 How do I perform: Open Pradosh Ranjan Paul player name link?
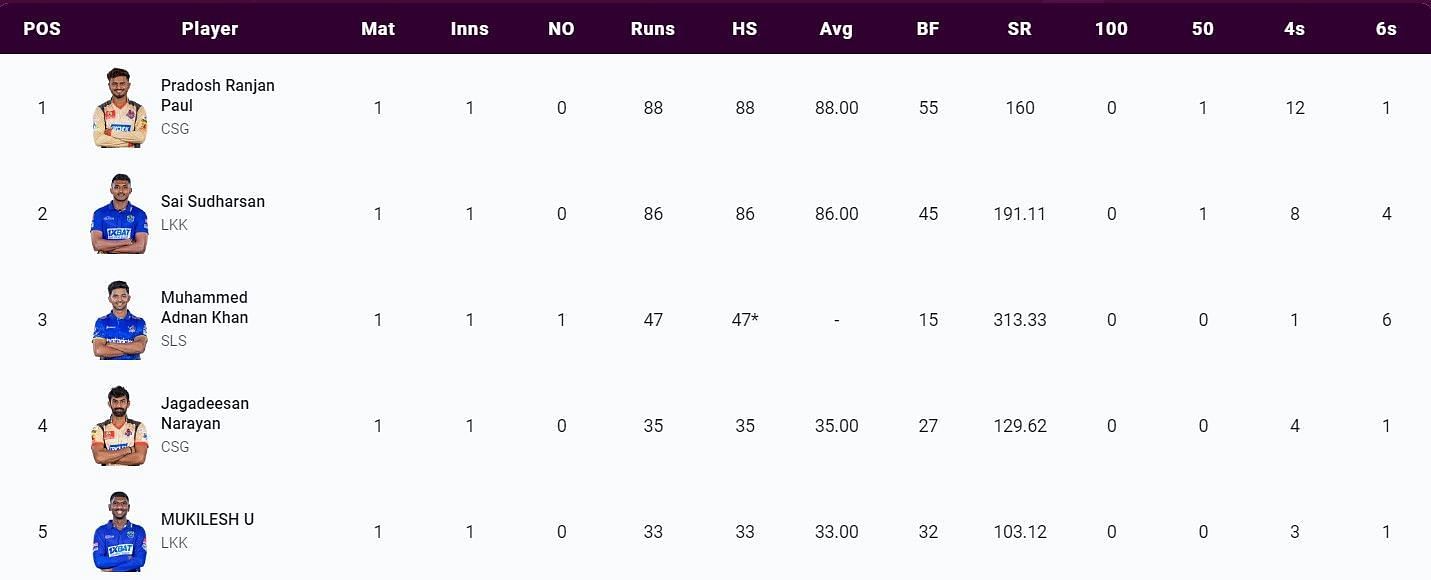[x=218, y=96]
